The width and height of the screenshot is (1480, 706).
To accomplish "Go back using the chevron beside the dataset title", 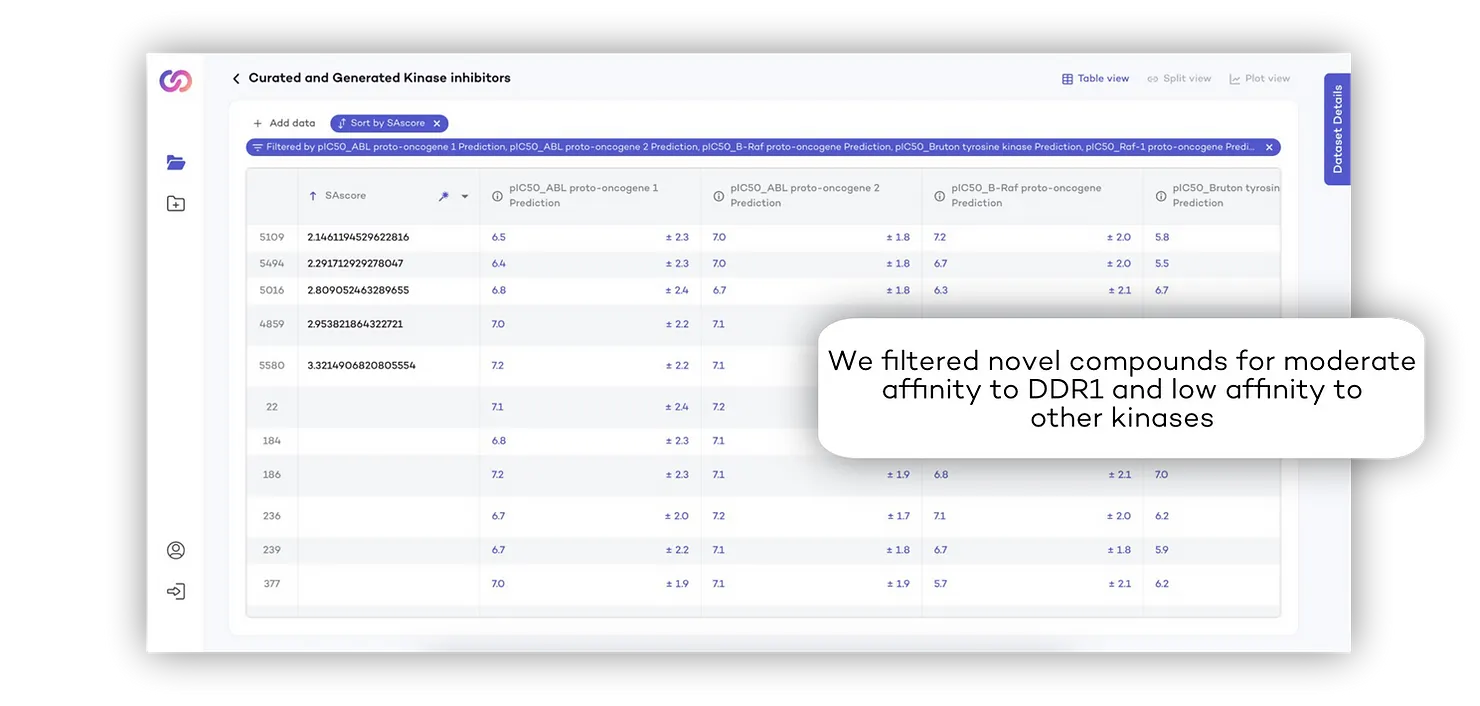I will 236,78.
